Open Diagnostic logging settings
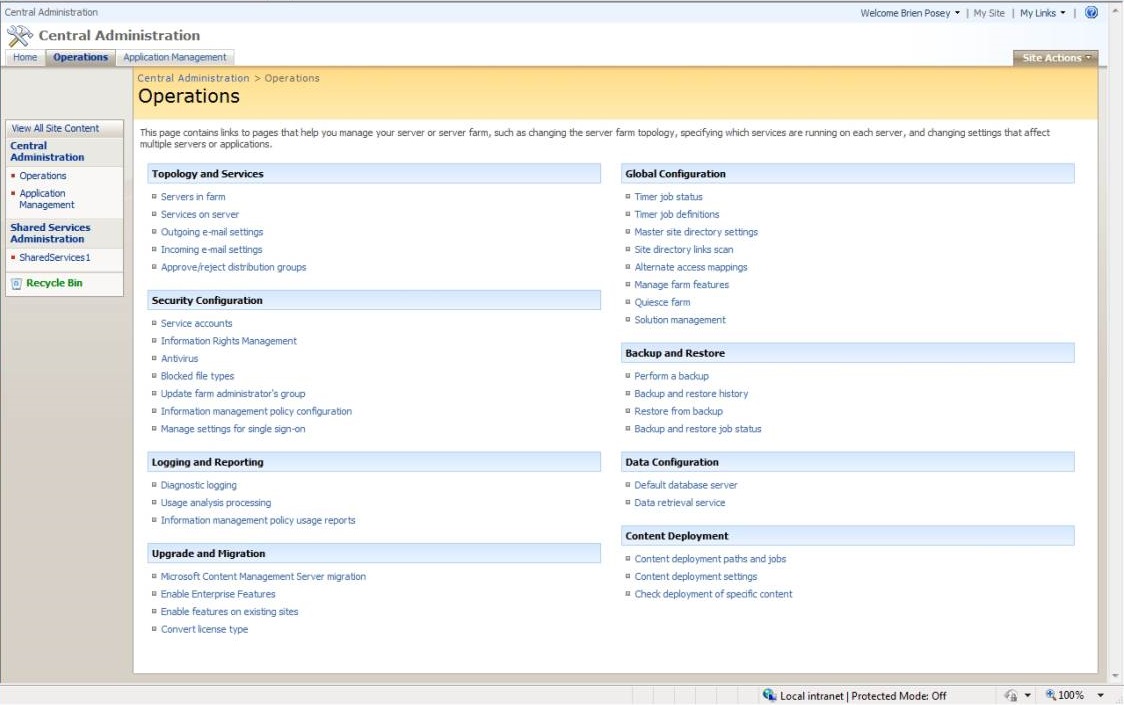This screenshot has width=1124, height=705. (x=196, y=484)
